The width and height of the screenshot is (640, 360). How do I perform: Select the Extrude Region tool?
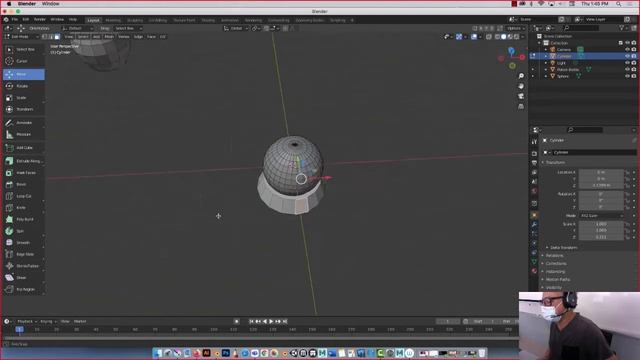(x=24, y=161)
